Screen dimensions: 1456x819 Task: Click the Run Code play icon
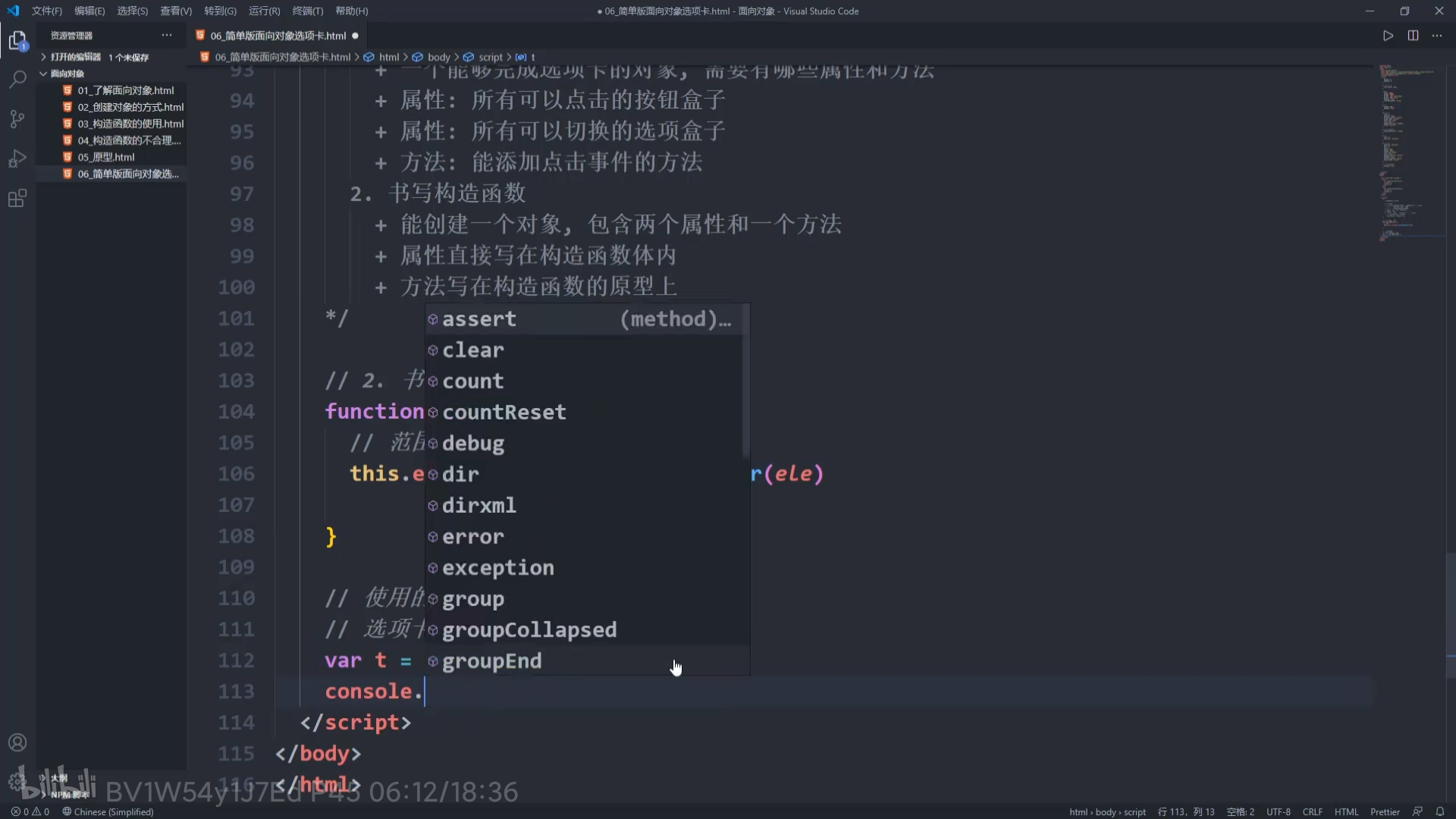[x=1388, y=36]
